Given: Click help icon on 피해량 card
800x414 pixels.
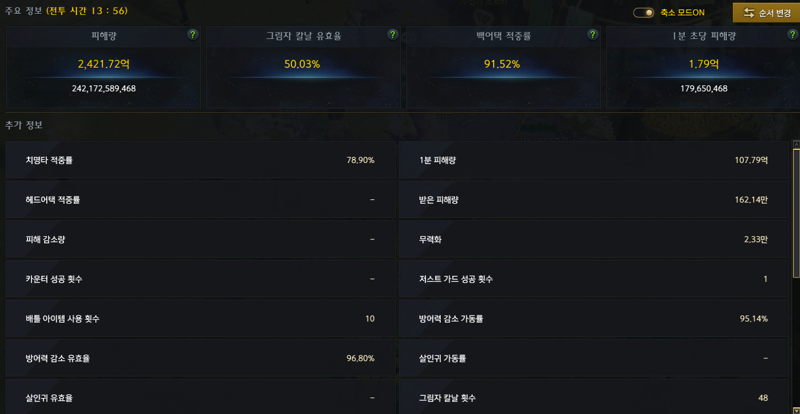Looking at the screenshot, I should tap(192, 35).
